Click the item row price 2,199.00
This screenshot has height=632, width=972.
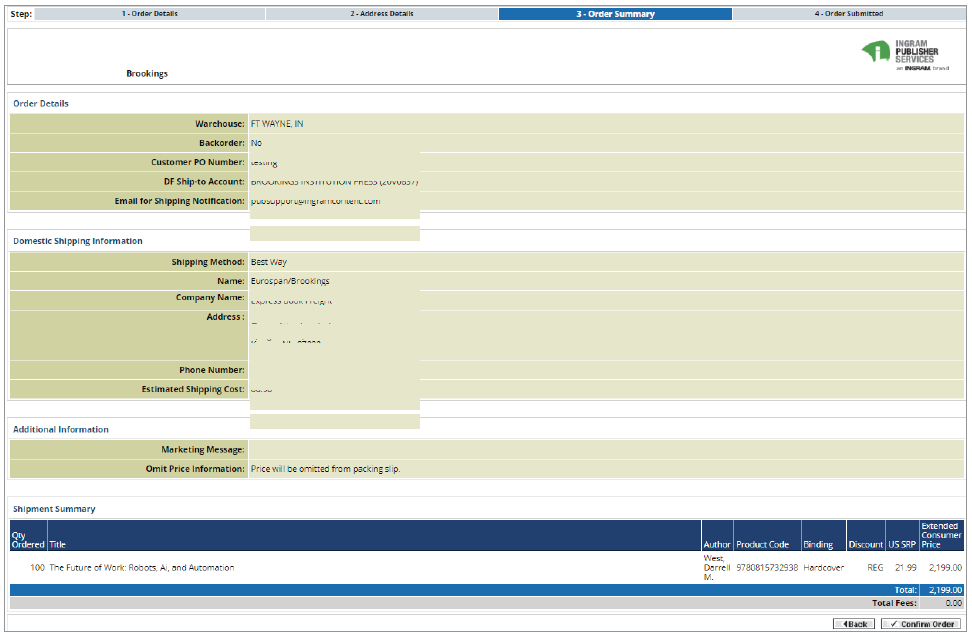[945, 568]
